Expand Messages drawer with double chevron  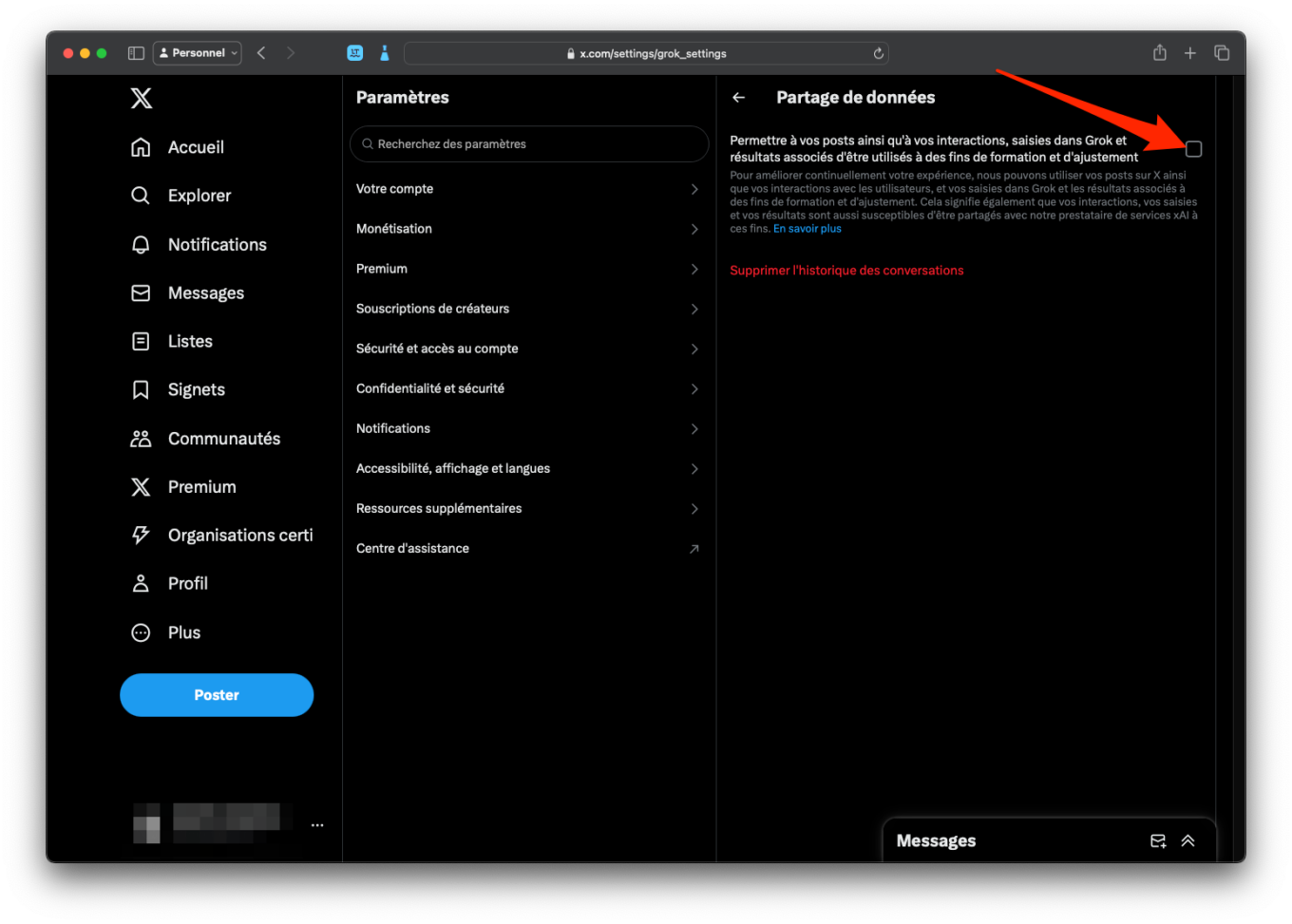[1188, 841]
